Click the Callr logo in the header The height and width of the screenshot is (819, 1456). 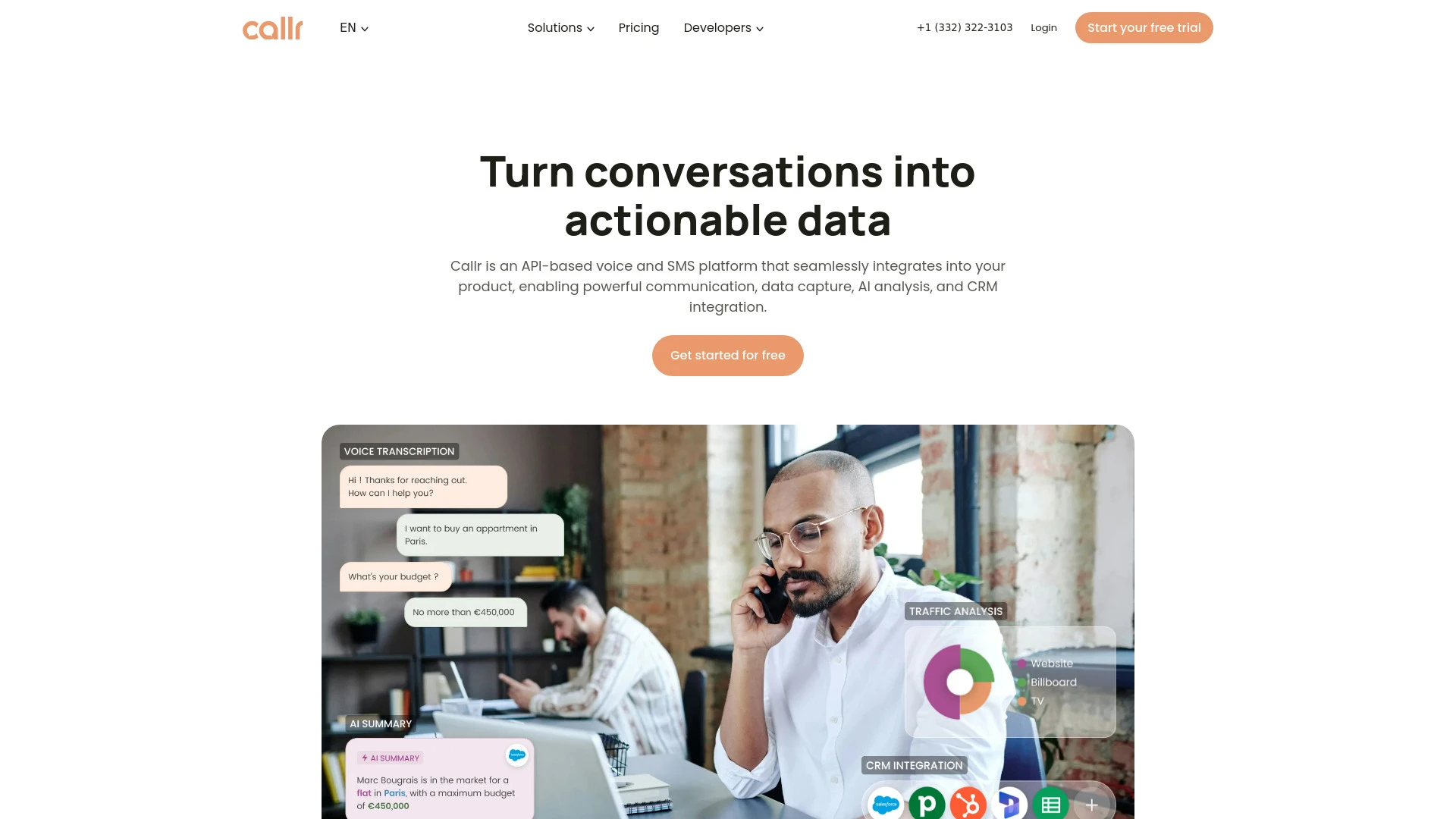pos(273,27)
